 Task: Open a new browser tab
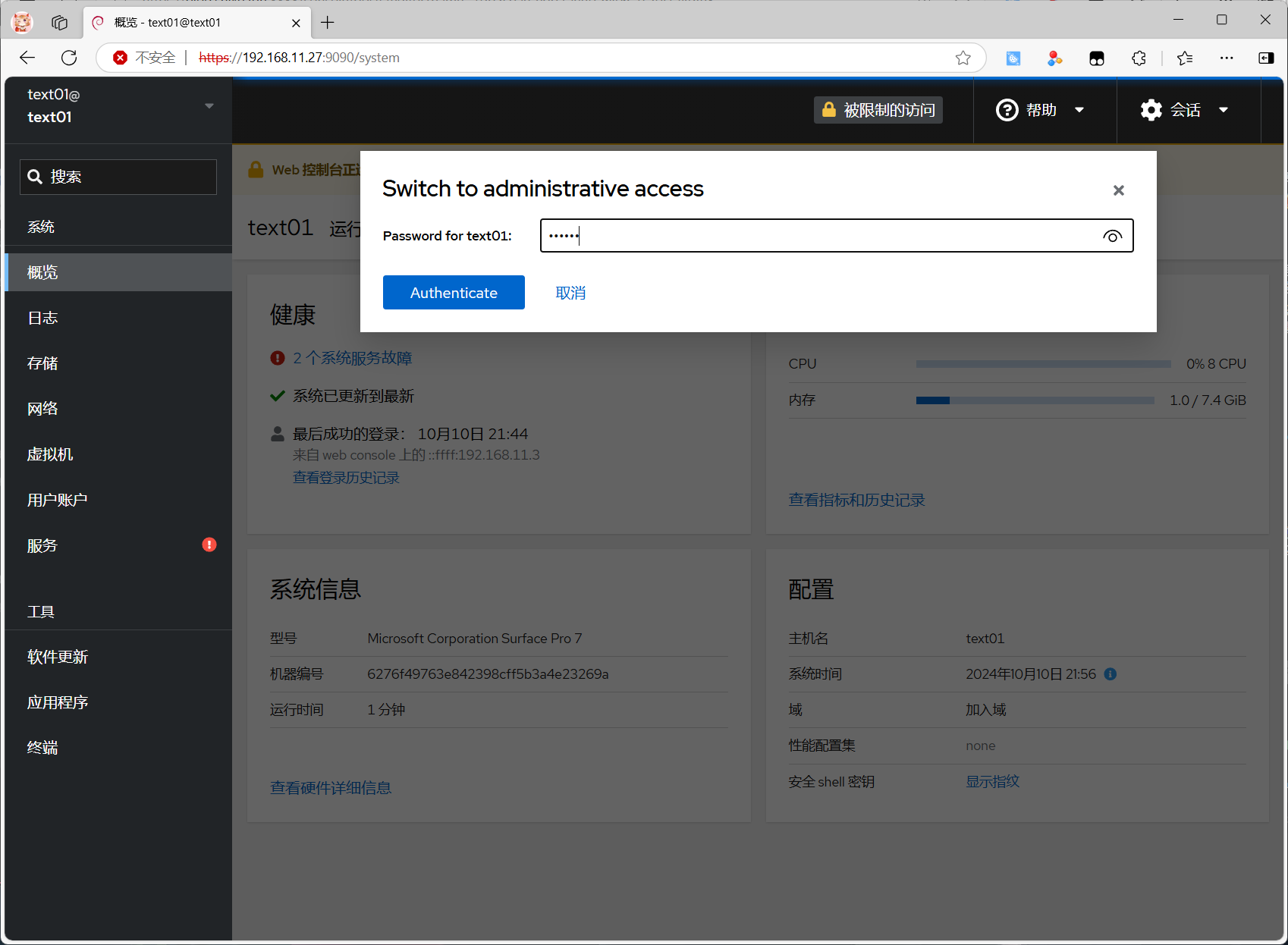pyautogui.click(x=328, y=23)
